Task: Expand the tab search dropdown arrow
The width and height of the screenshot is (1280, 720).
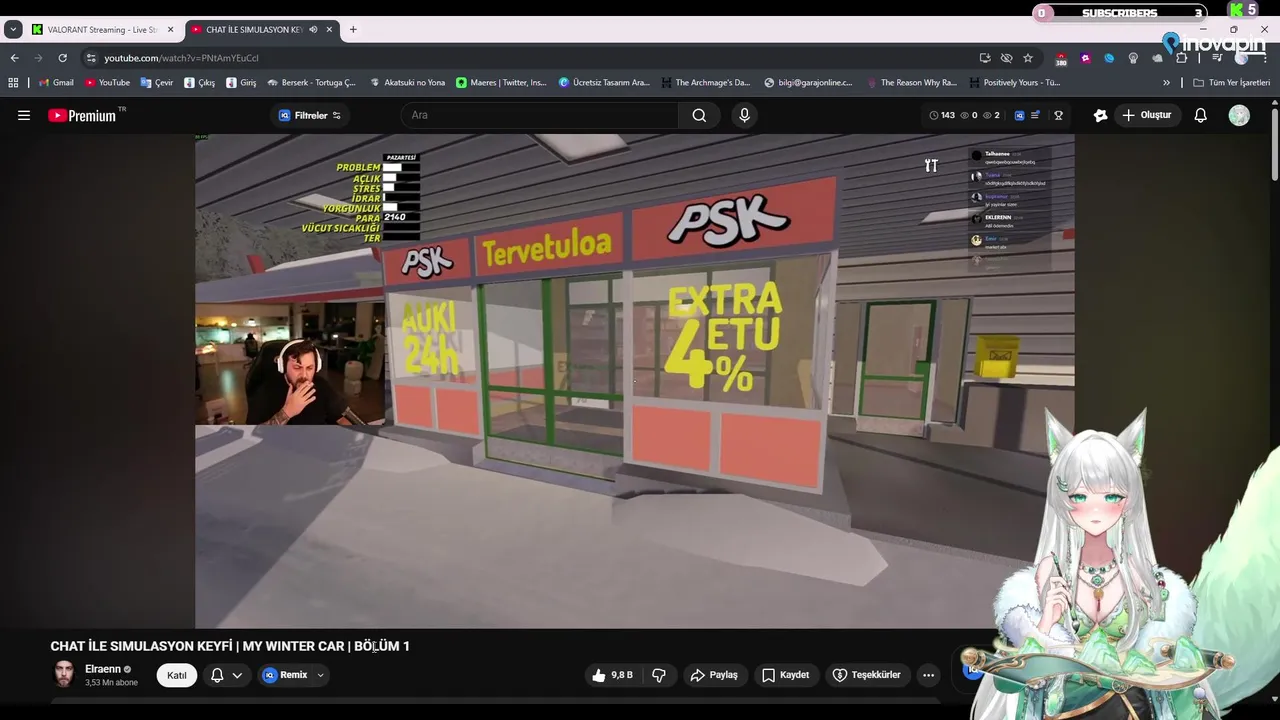Action: pyautogui.click(x=13, y=30)
